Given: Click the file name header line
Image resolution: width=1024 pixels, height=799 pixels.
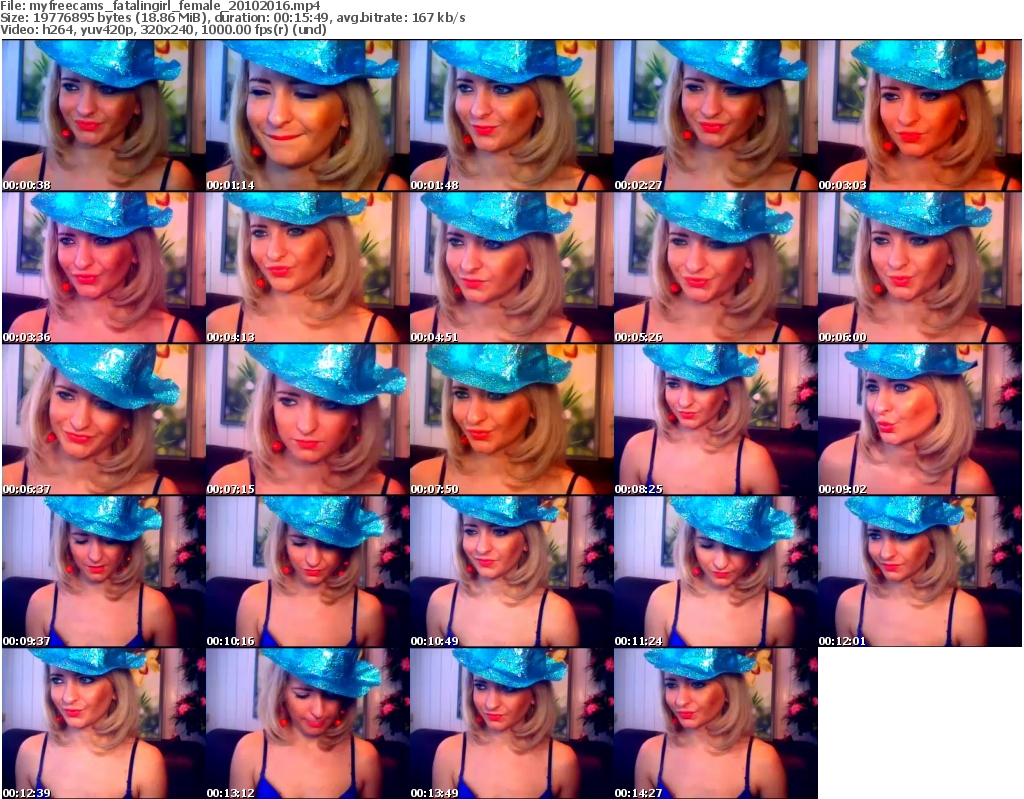Looking at the screenshot, I should 160,6.
